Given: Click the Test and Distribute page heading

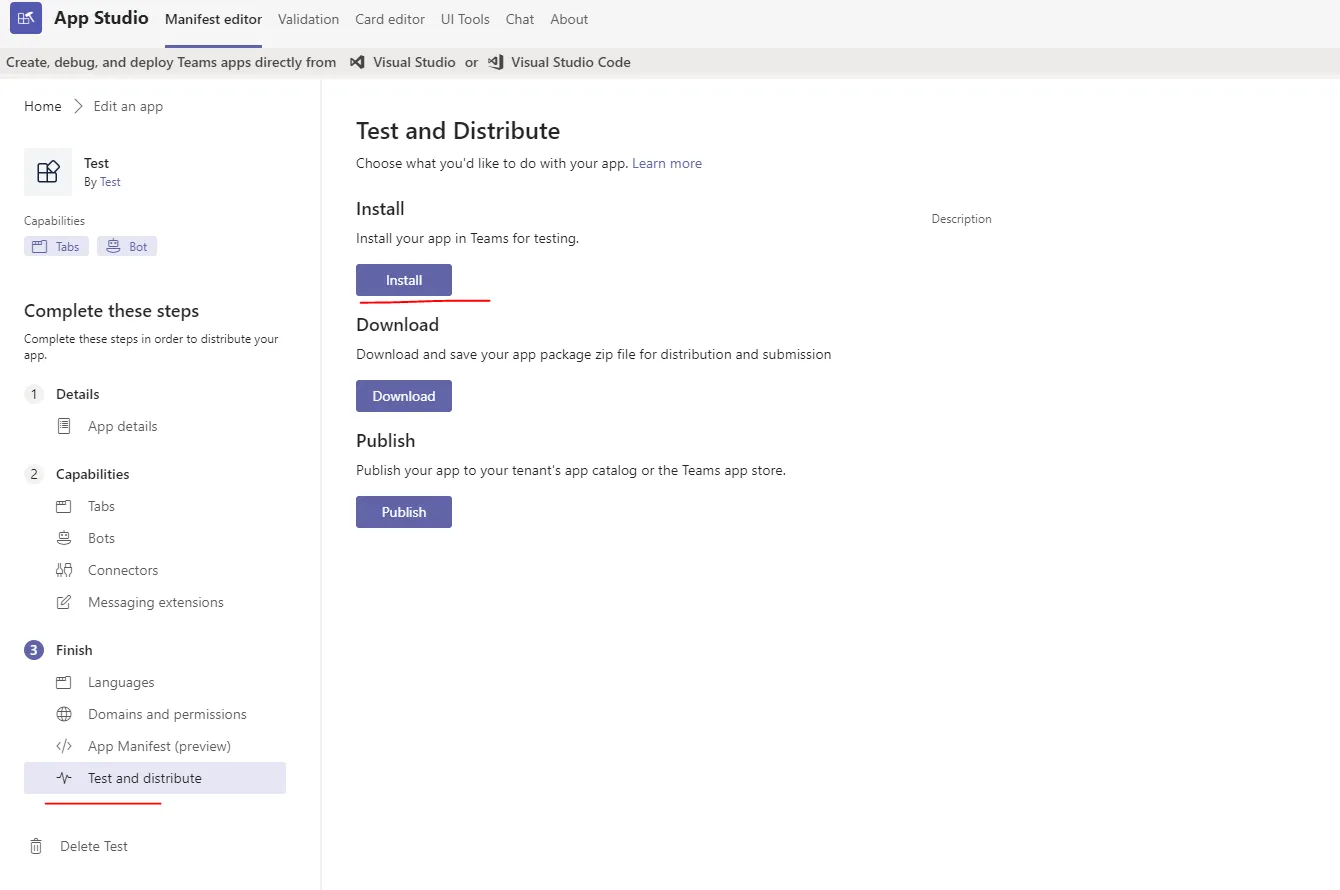Looking at the screenshot, I should [458, 131].
